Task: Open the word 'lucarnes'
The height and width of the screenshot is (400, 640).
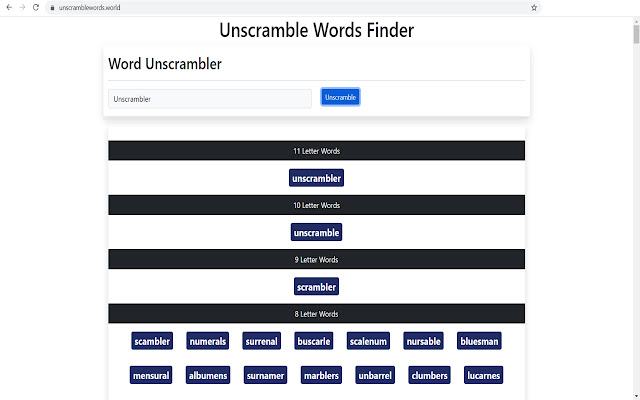Action: tap(484, 375)
